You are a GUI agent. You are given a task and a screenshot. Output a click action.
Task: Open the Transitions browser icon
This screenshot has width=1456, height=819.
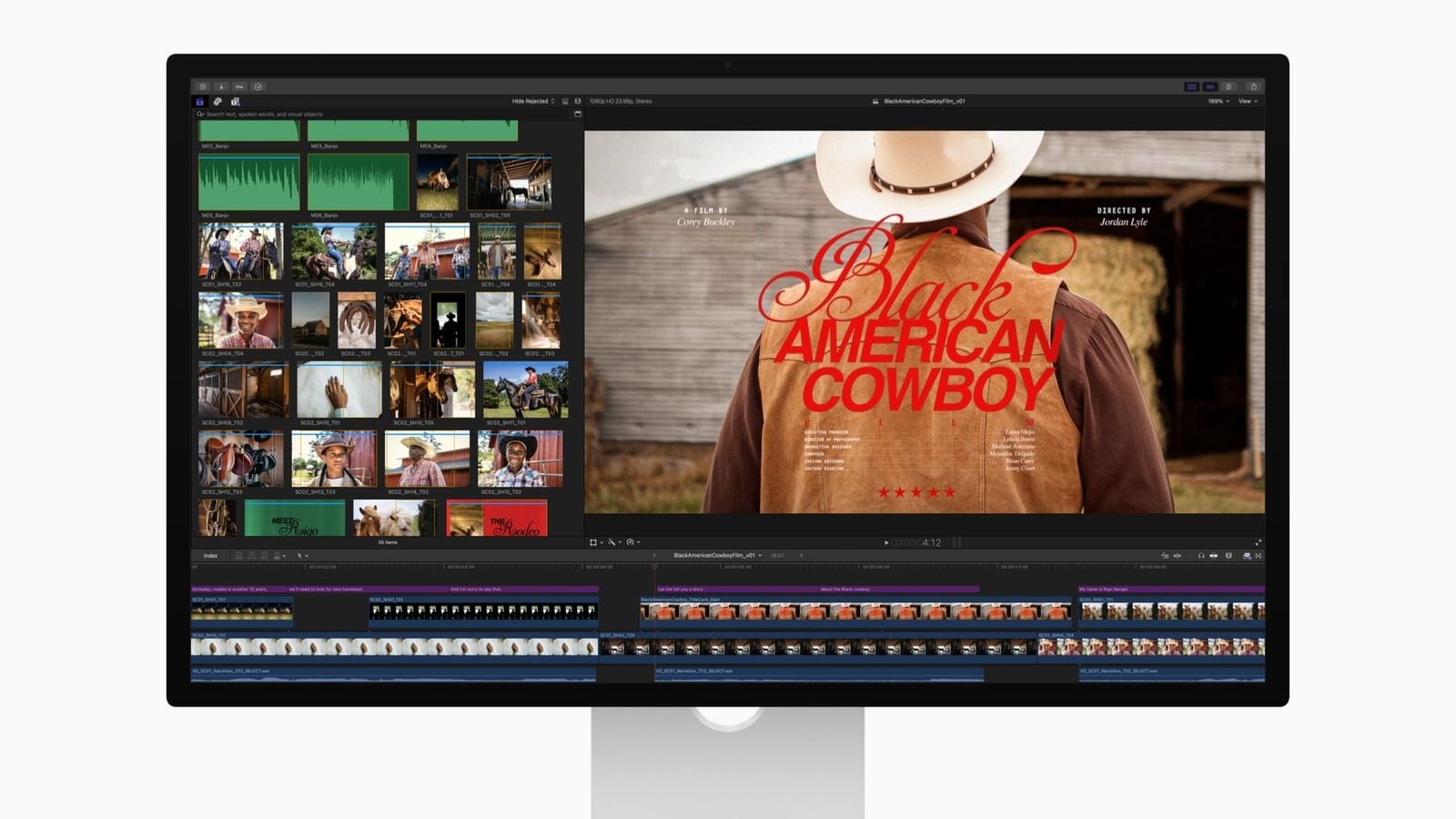(x=1259, y=555)
